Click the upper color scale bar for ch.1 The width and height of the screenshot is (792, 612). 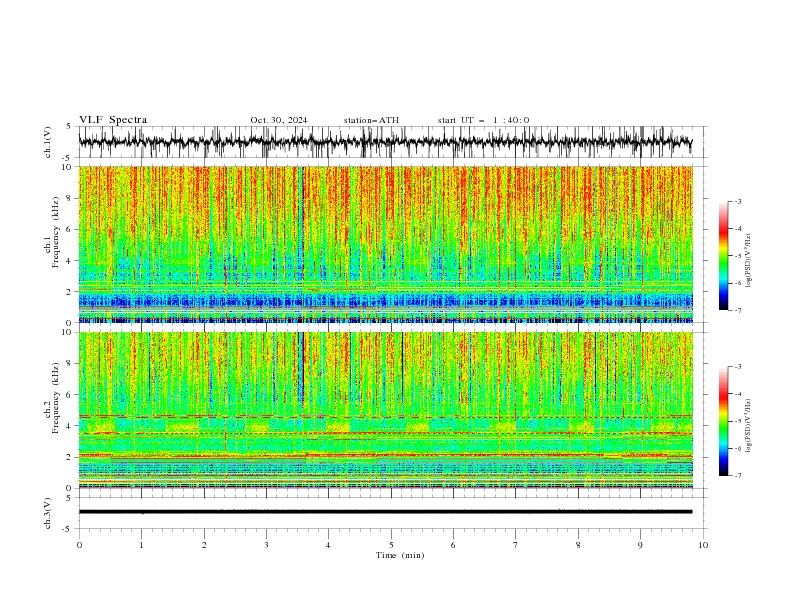(723, 256)
